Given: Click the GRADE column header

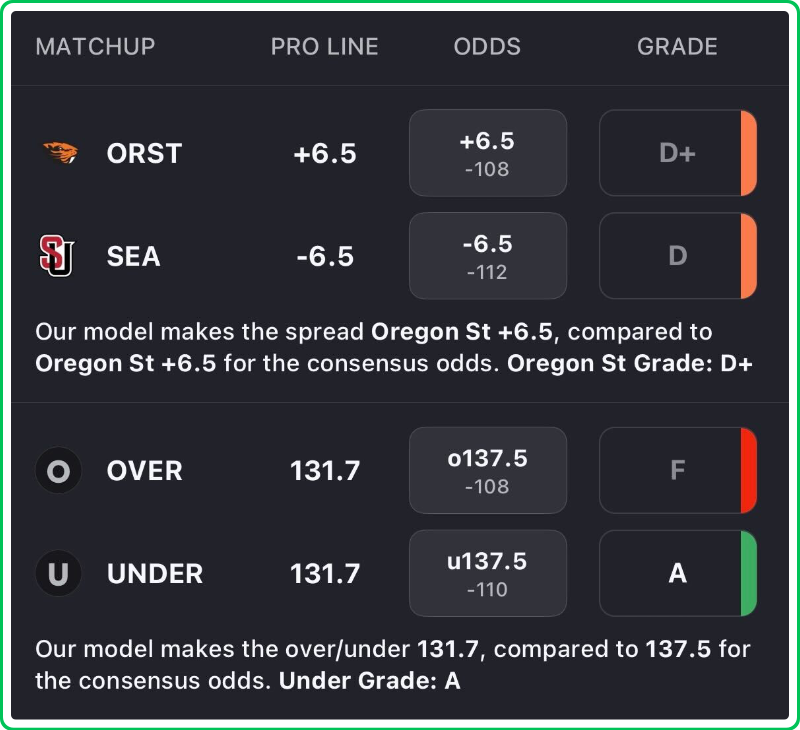Looking at the screenshot, I should 677,47.
